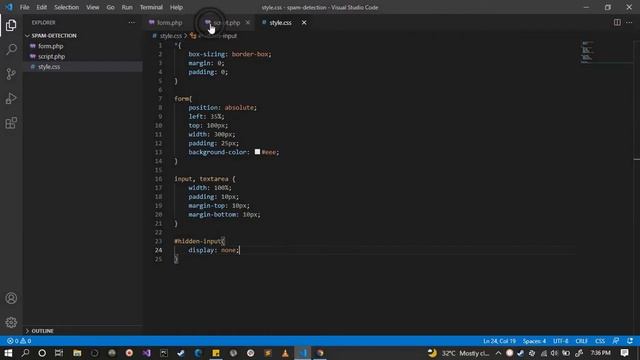Click the EXPLORER panel title

(43, 22)
